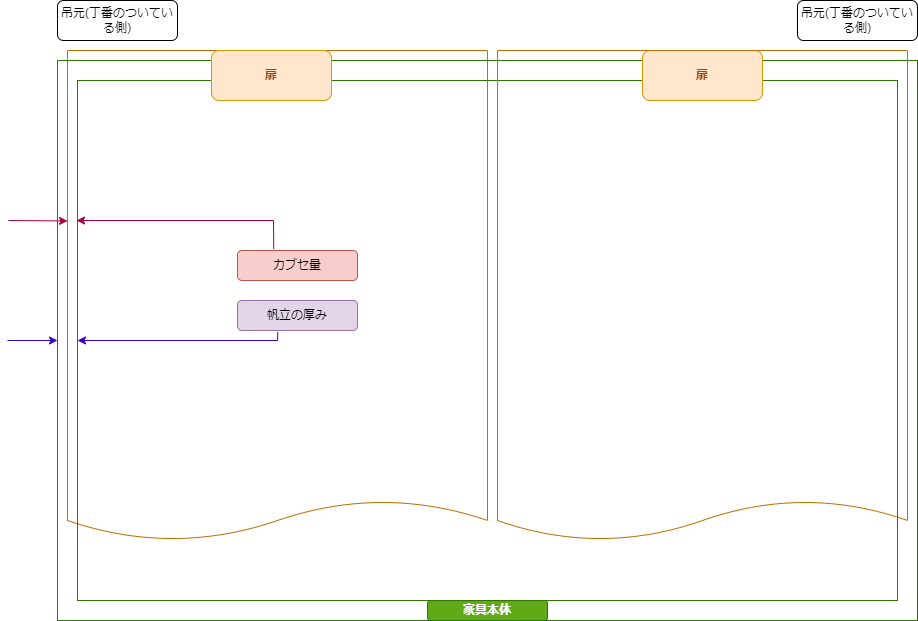Select the short red arrow at far left
The width and height of the screenshot is (918, 621).
point(35,220)
